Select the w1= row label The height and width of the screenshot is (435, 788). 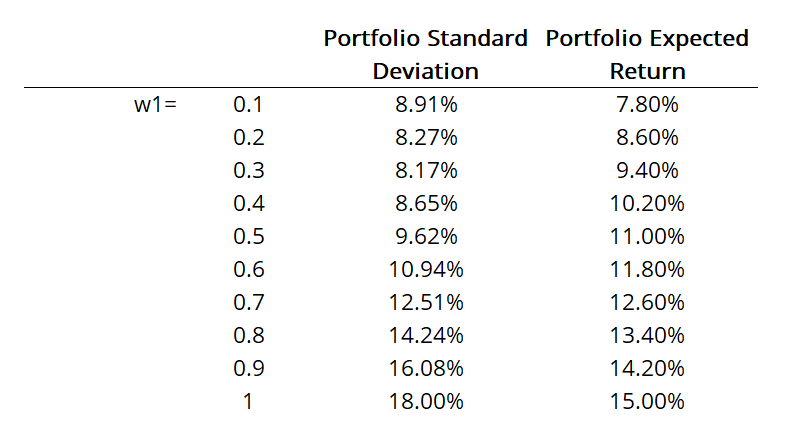pos(155,105)
